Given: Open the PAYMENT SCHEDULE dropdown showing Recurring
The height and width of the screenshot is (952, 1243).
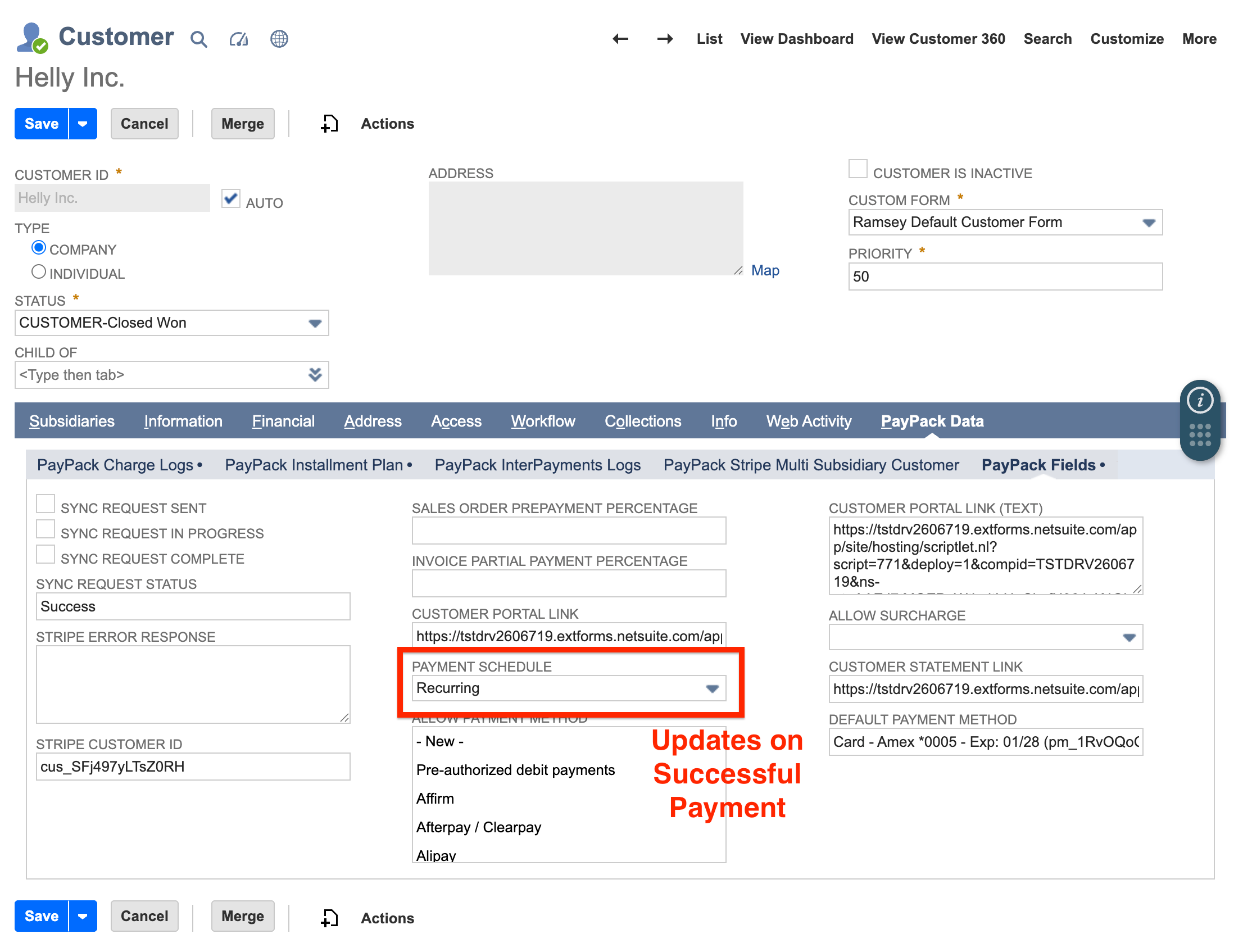Looking at the screenshot, I should point(712,688).
